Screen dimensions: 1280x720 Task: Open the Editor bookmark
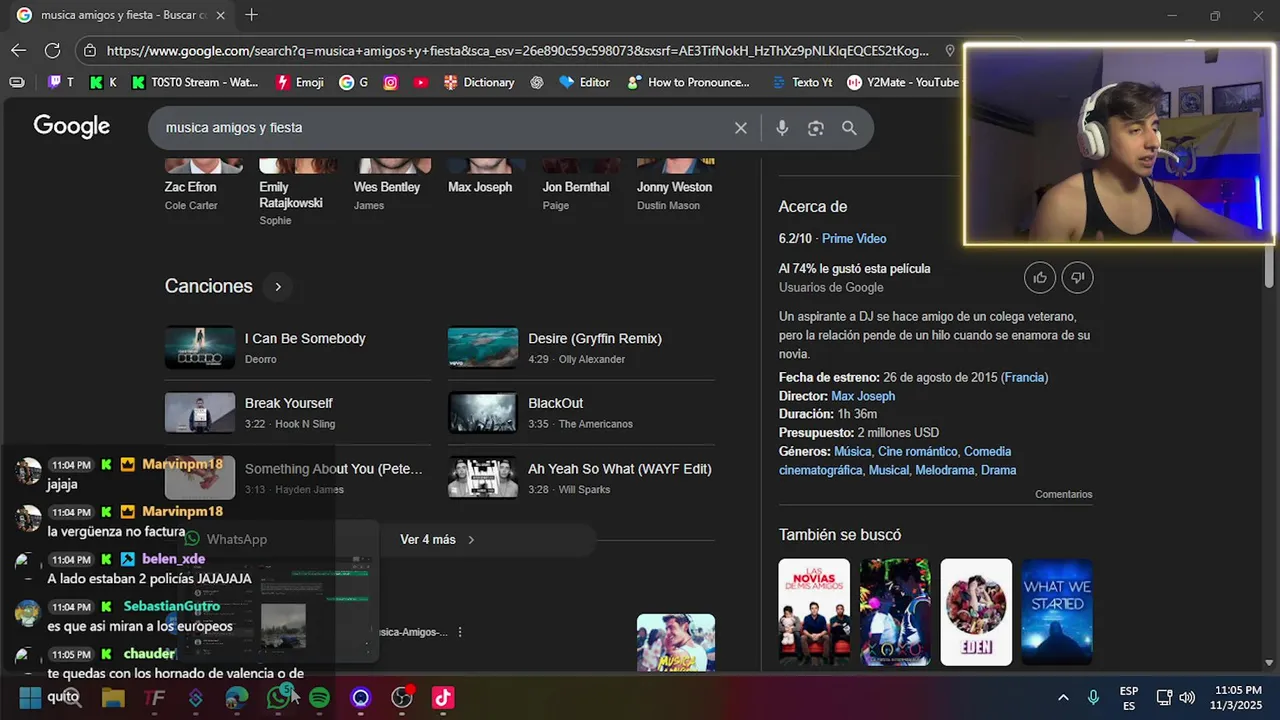pos(584,82)
